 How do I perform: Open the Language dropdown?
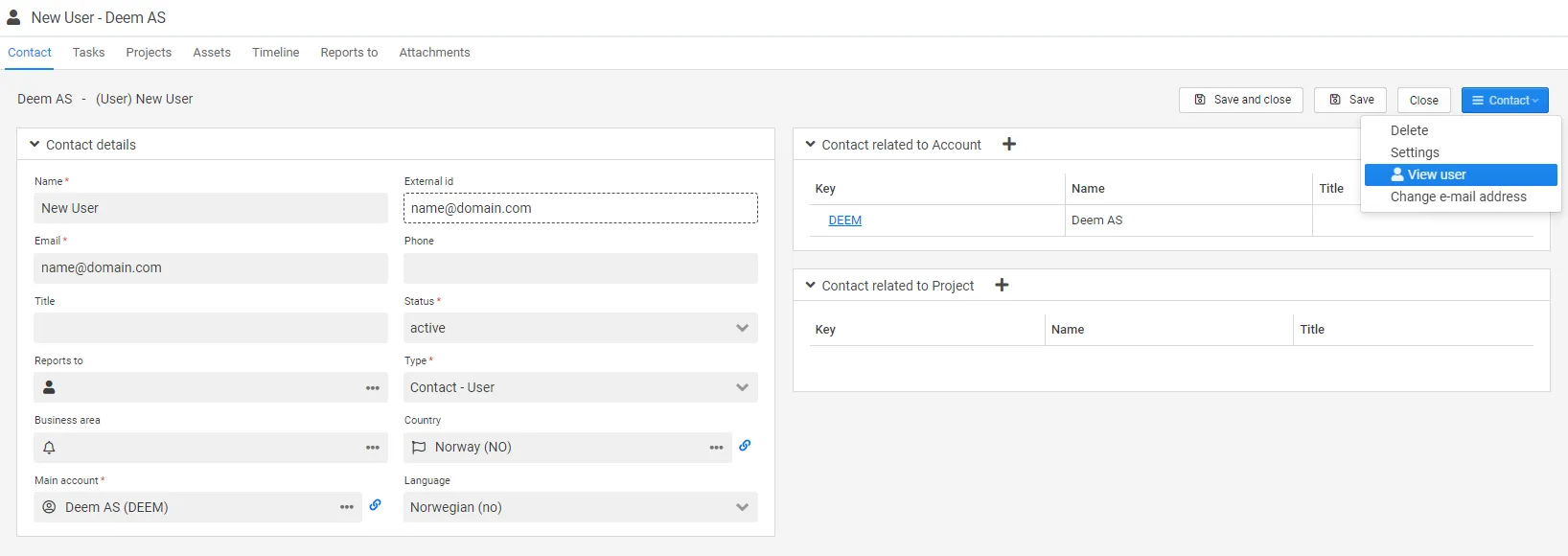(580, 507)
